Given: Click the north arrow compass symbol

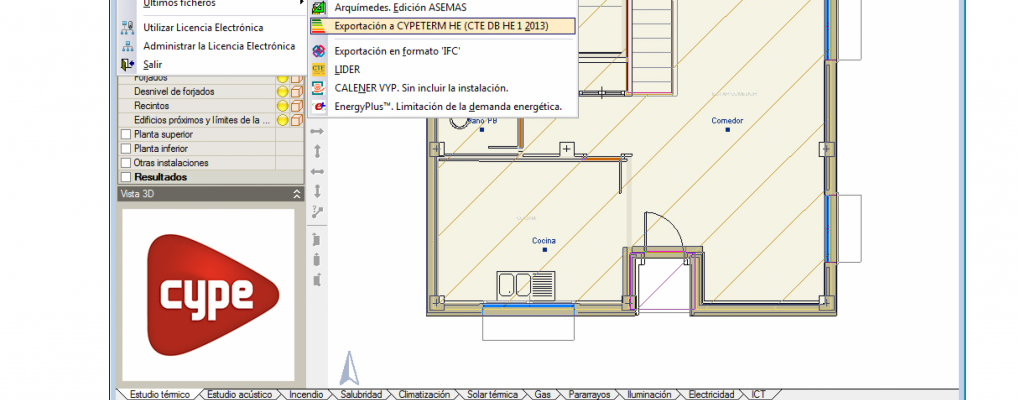Looking at the screenshot, I should pos(350,368).
